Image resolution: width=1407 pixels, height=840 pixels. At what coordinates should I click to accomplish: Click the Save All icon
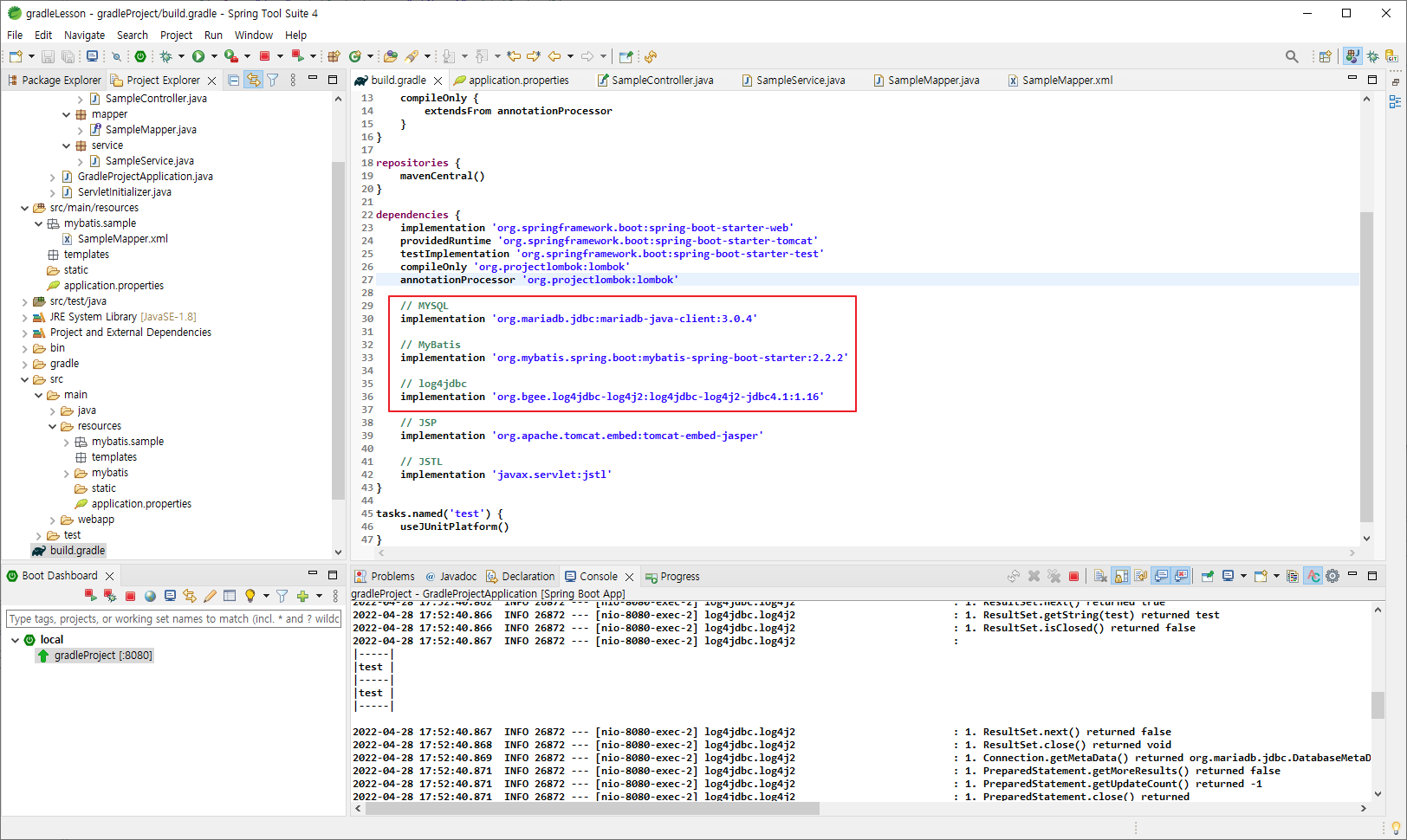click(x=68, y=56)
